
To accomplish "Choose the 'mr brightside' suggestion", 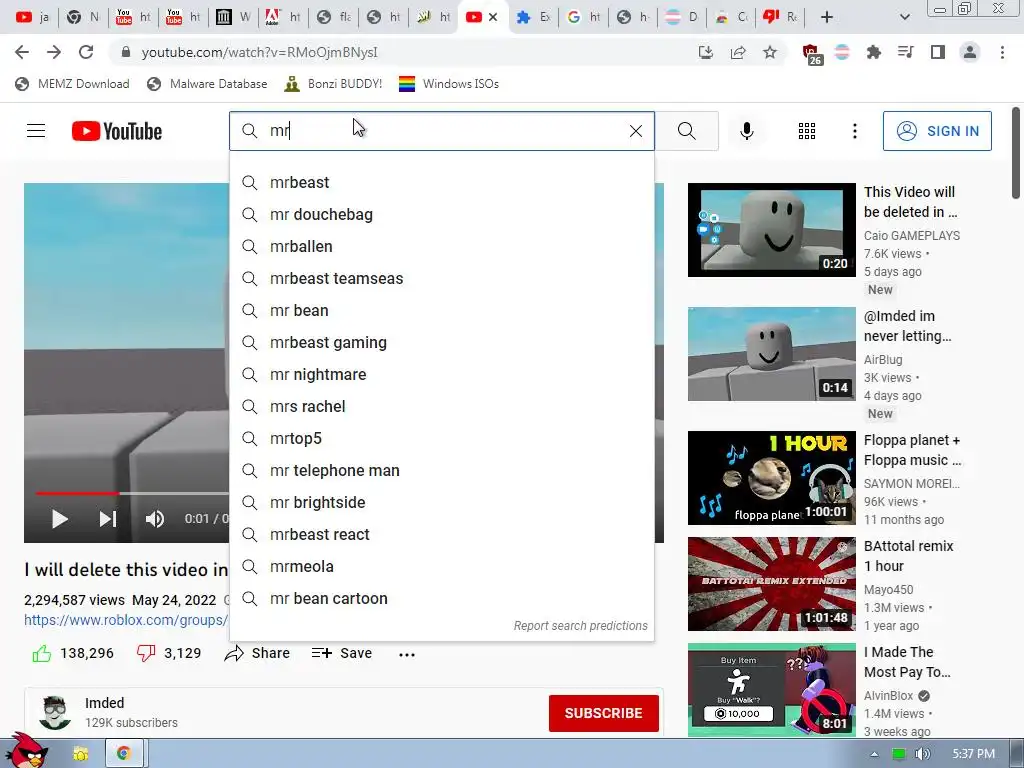I will (441, 502).
